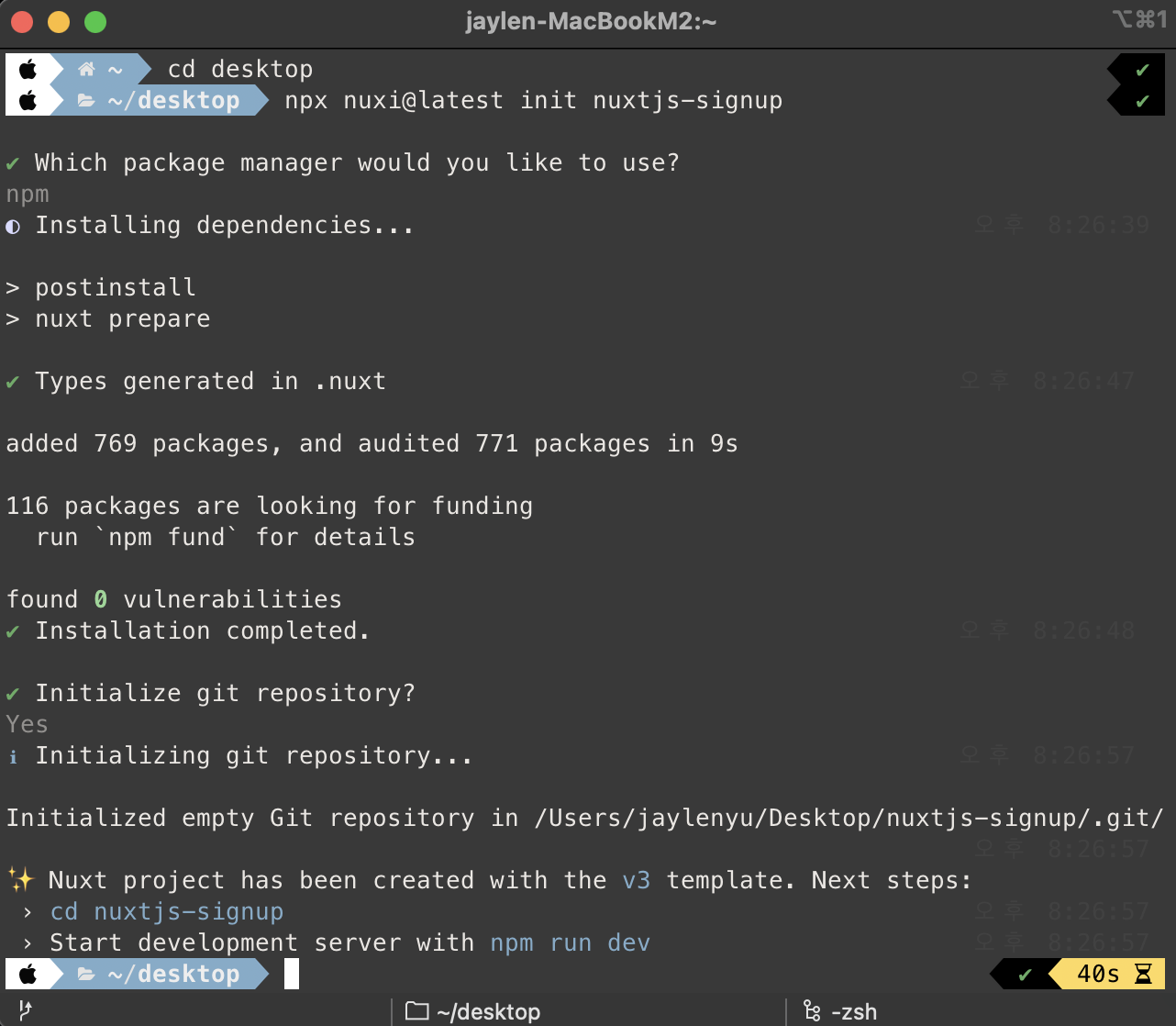
Task: Click the ⌥⌘1 shortcut indicator in title bar
Action: (x=1140, y=18)
